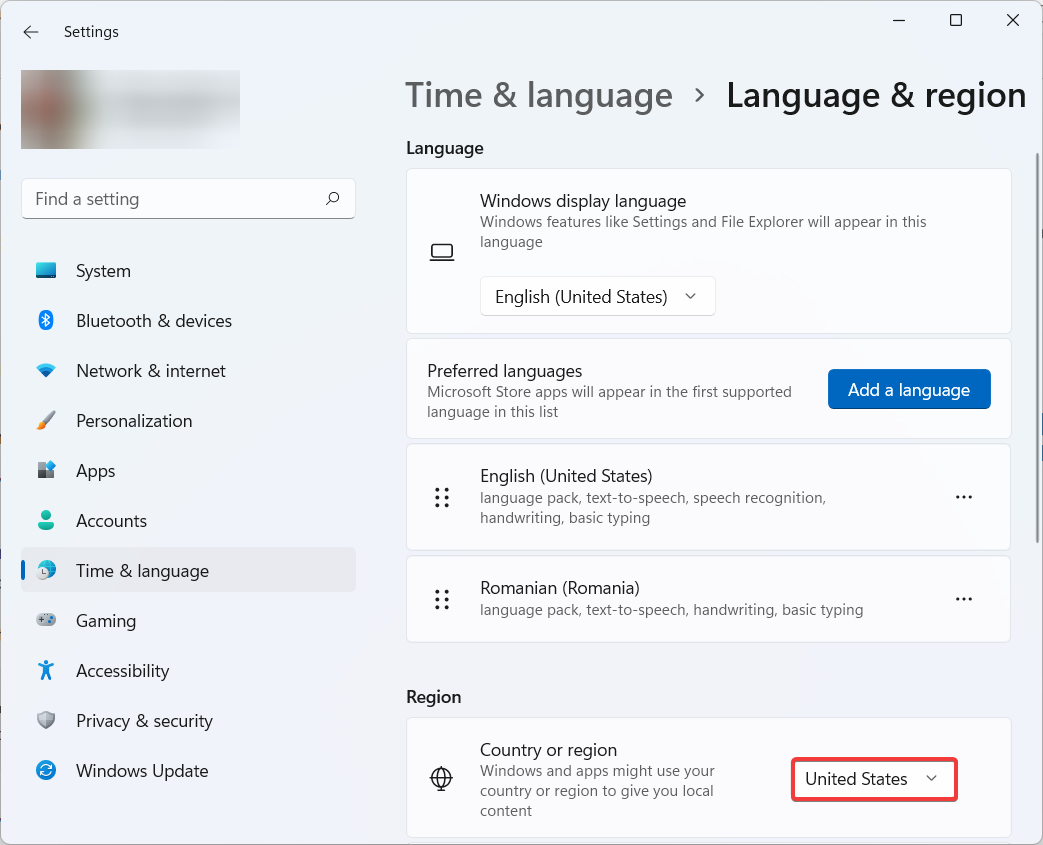Screen dimensions: 1043x845
Task: Open more options for Romanian (Romania)
Action: pyautogui.click(x=963, y=599)
